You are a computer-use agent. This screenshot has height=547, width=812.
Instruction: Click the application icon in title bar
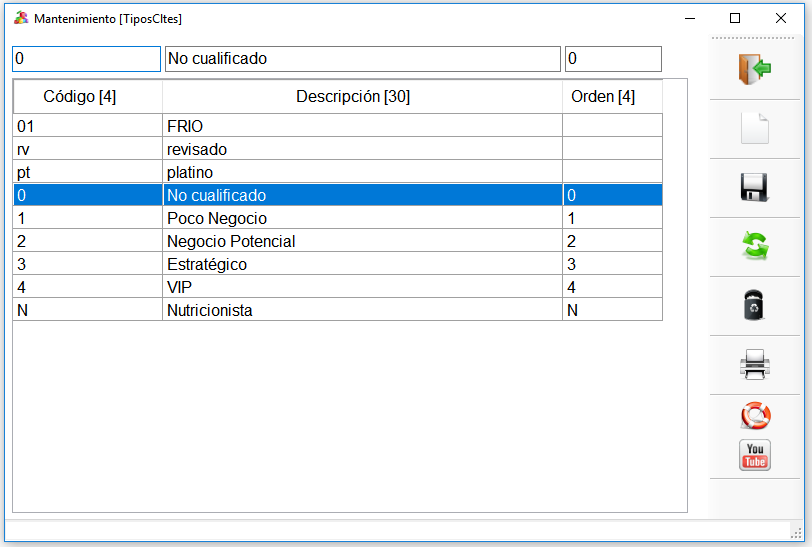pos(21,18)
